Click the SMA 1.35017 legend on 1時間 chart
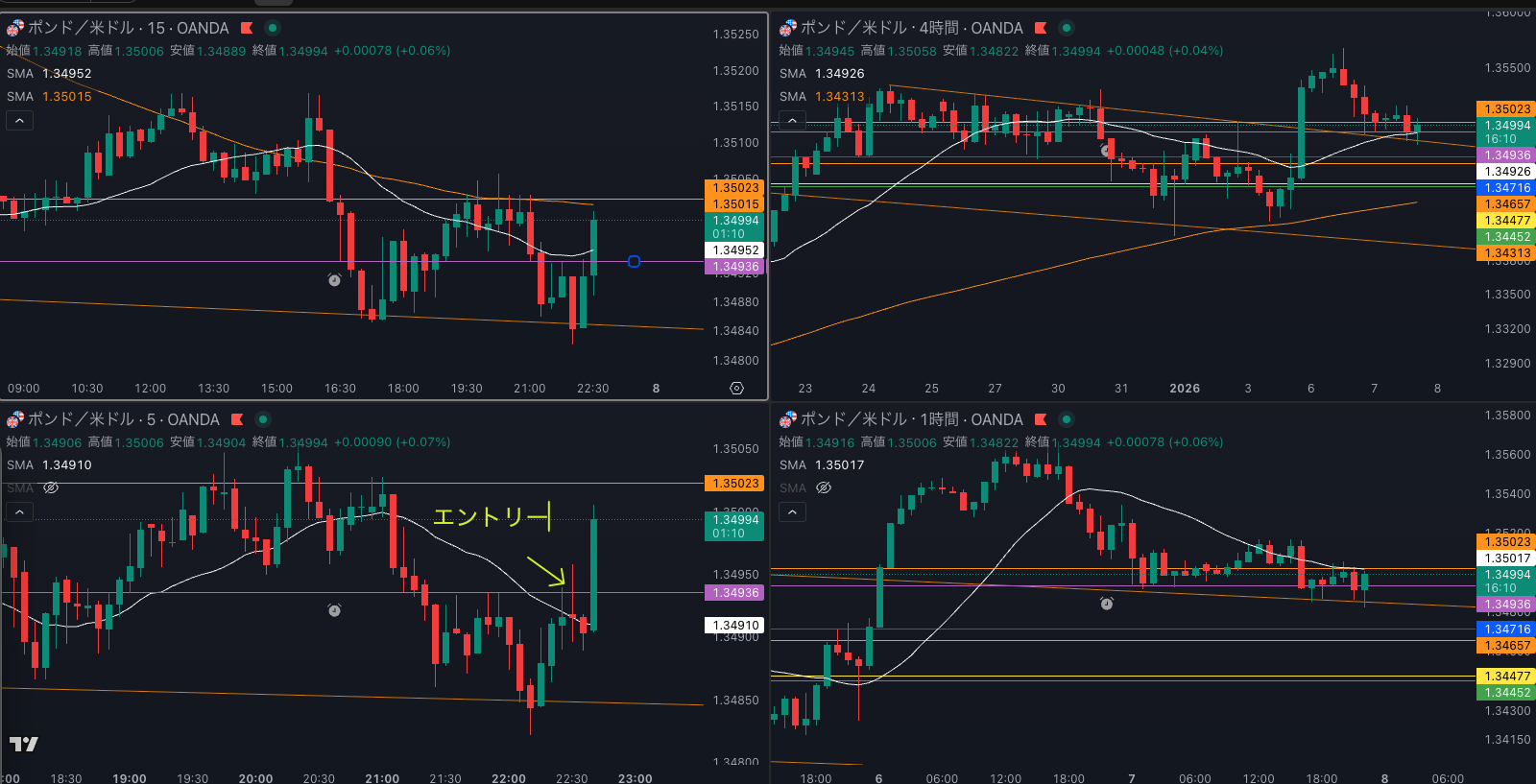Image resolution: width=1536 pixels, height=784 pixels. [x=822, y=465]
